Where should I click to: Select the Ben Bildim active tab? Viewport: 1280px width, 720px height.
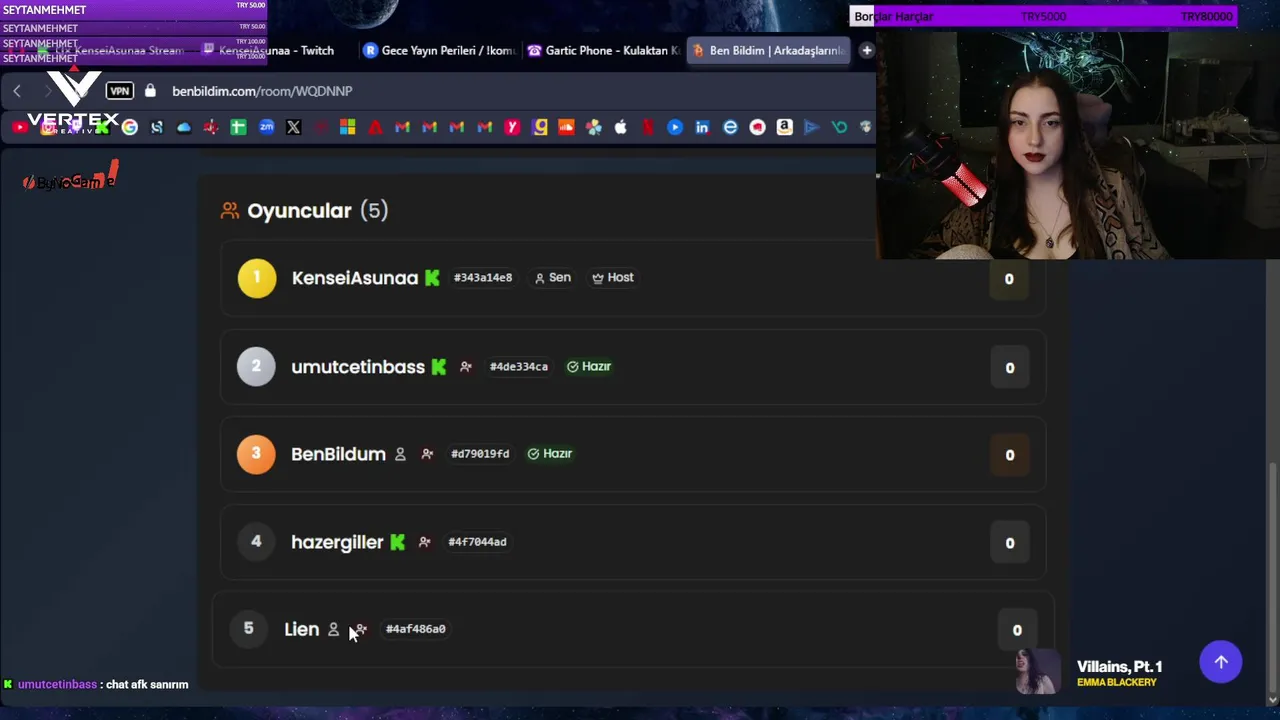(x=768, y=50)
